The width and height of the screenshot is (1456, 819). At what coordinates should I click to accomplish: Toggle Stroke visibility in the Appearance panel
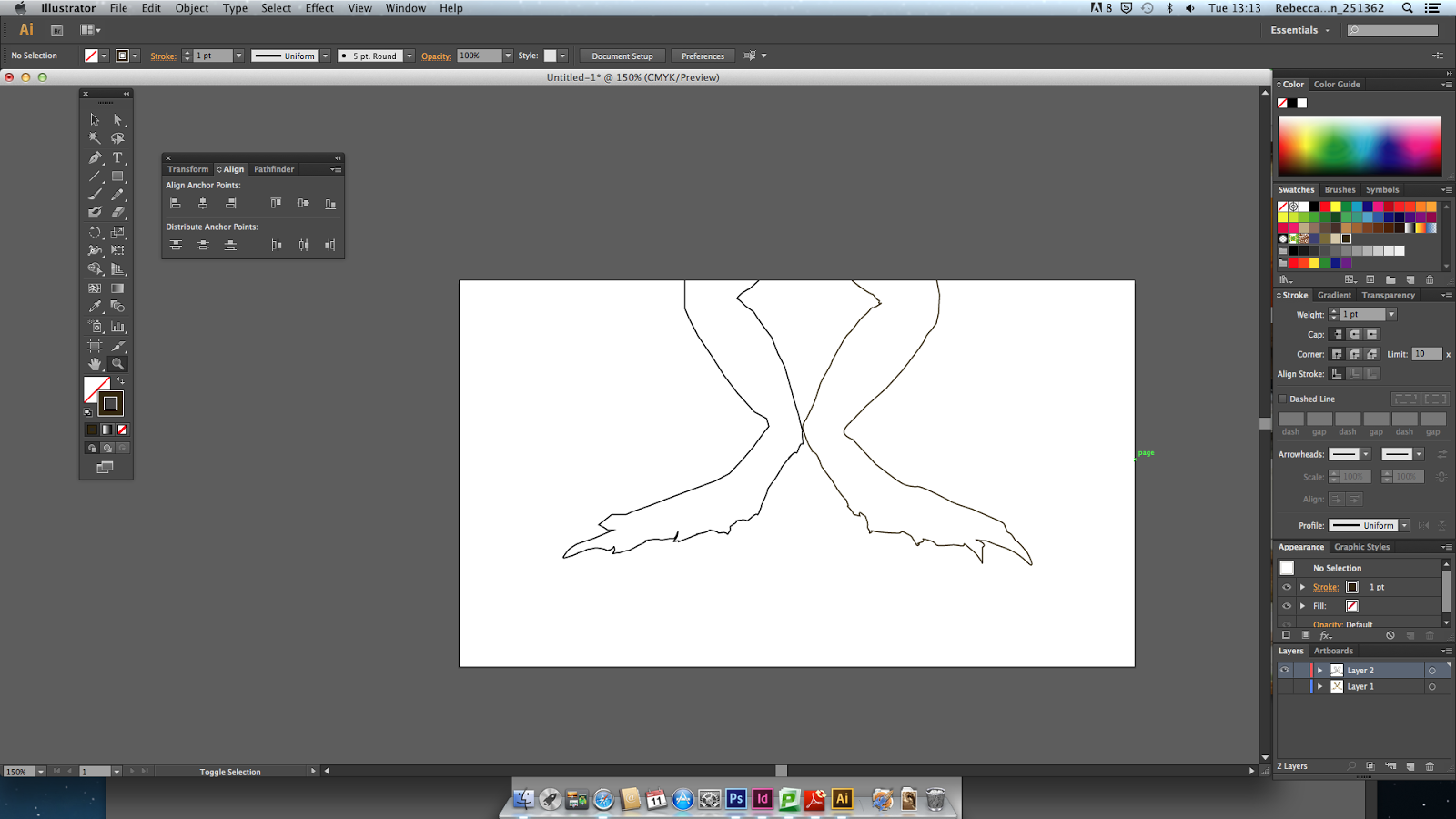1286,587
